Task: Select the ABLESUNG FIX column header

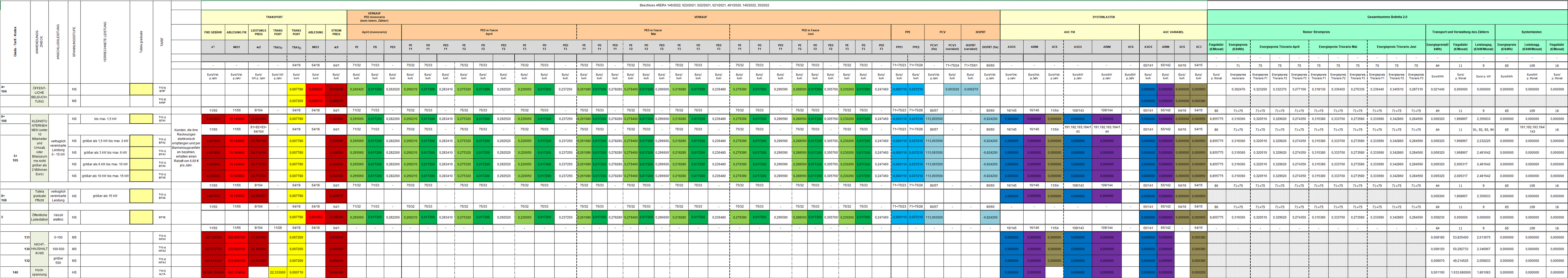Action: (236, 32)
